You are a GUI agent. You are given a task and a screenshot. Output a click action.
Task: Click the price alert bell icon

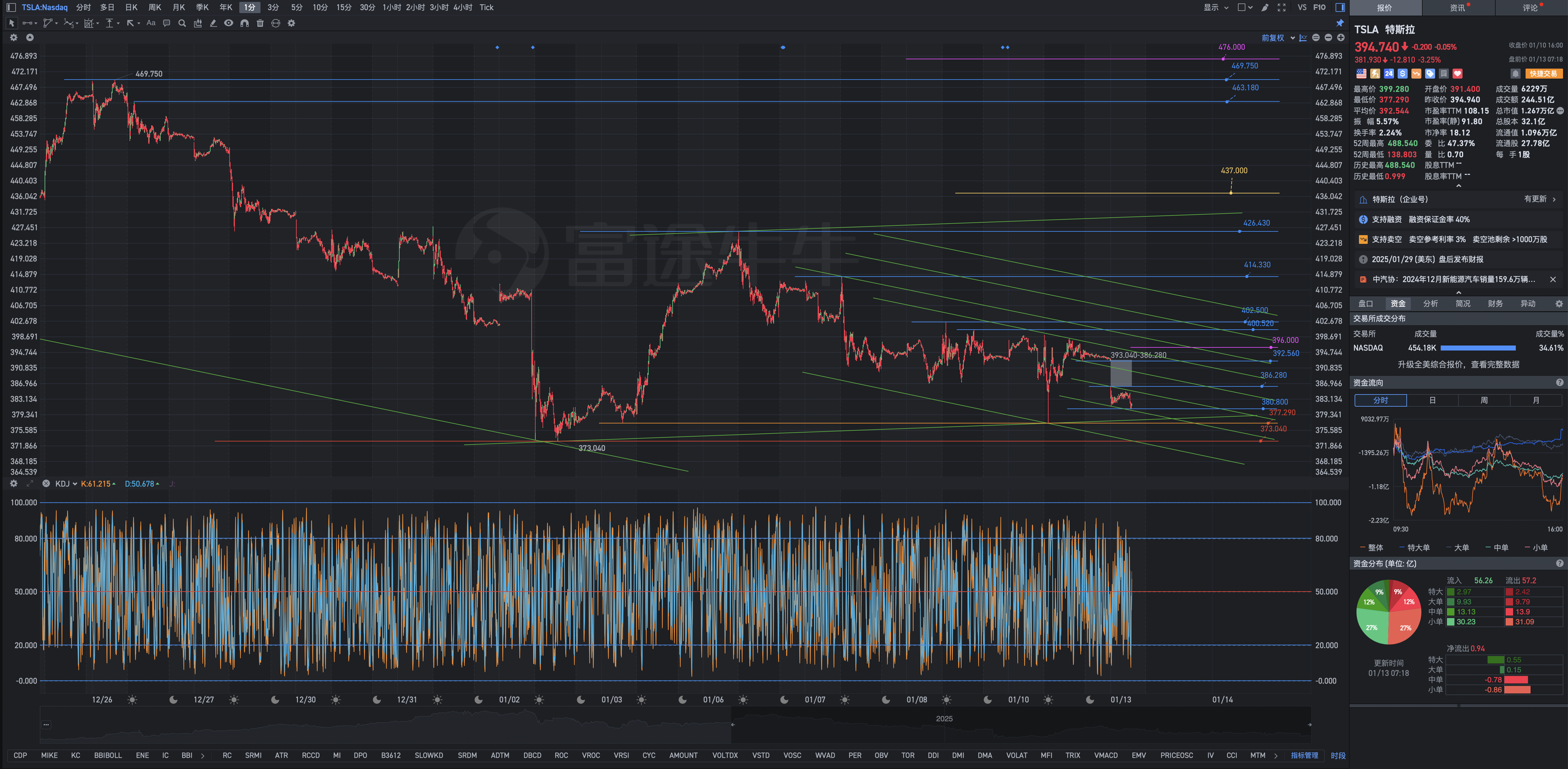coord(1516,74)
